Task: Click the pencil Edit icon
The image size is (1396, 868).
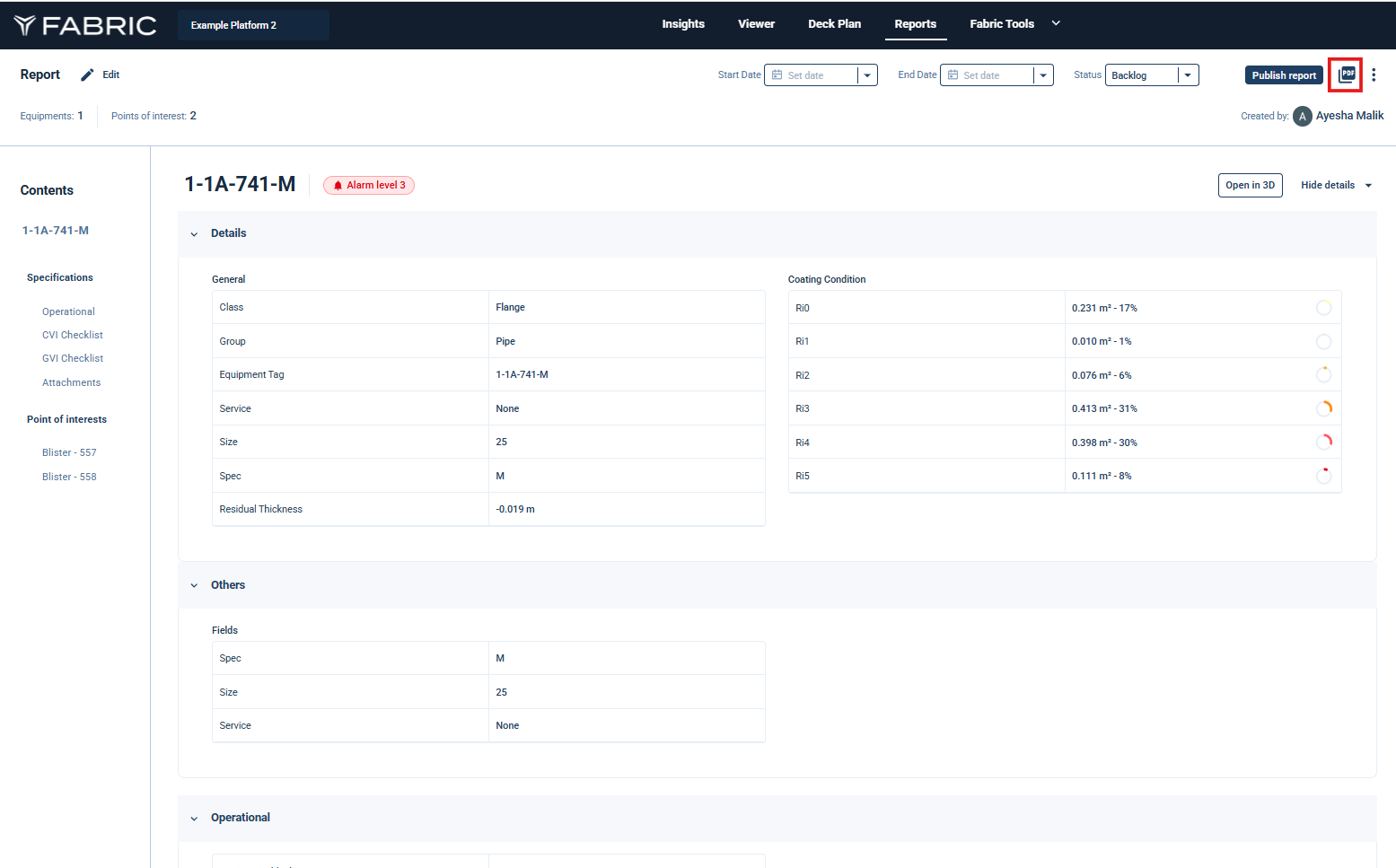Action: pyautogui.click(x=87, y=75)
